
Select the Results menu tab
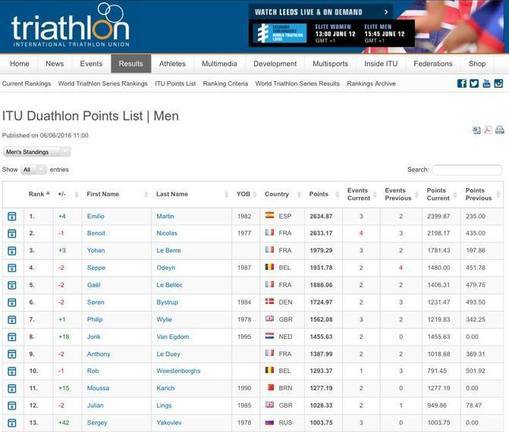[131, 64]
